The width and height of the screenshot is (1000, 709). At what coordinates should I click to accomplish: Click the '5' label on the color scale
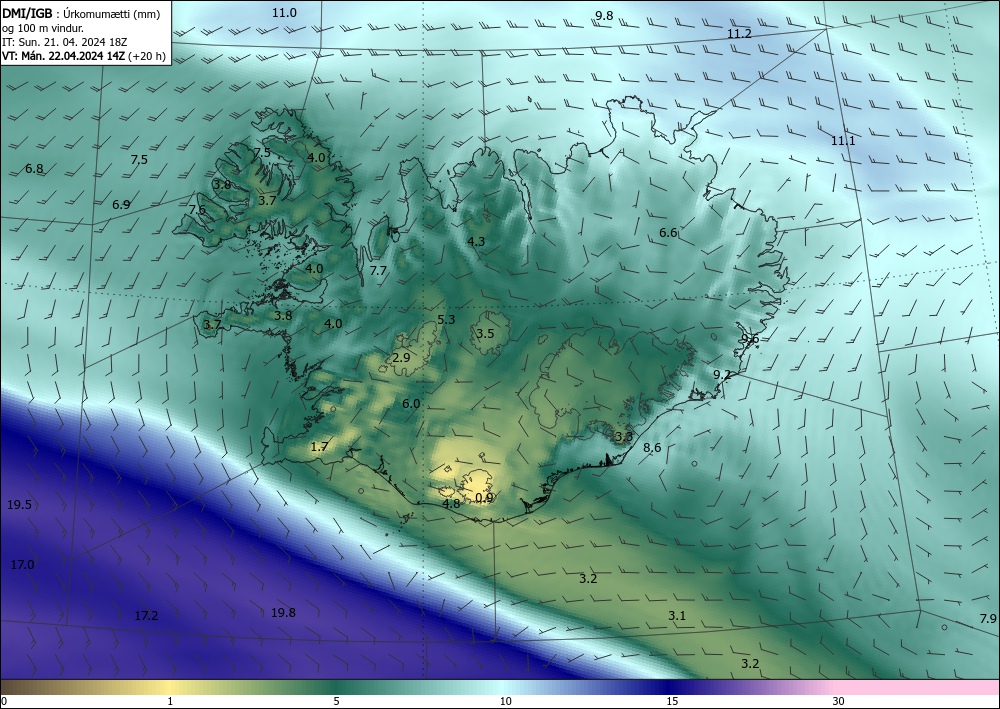(336, 702)
